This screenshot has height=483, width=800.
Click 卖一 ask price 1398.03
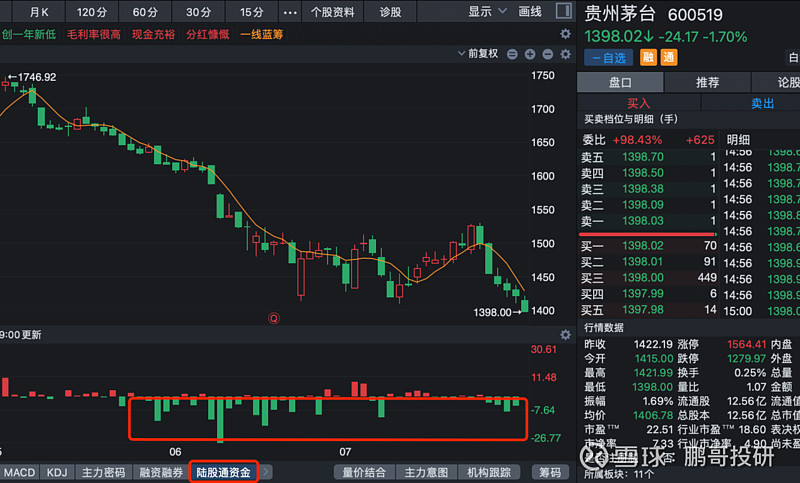coord(642,221)
